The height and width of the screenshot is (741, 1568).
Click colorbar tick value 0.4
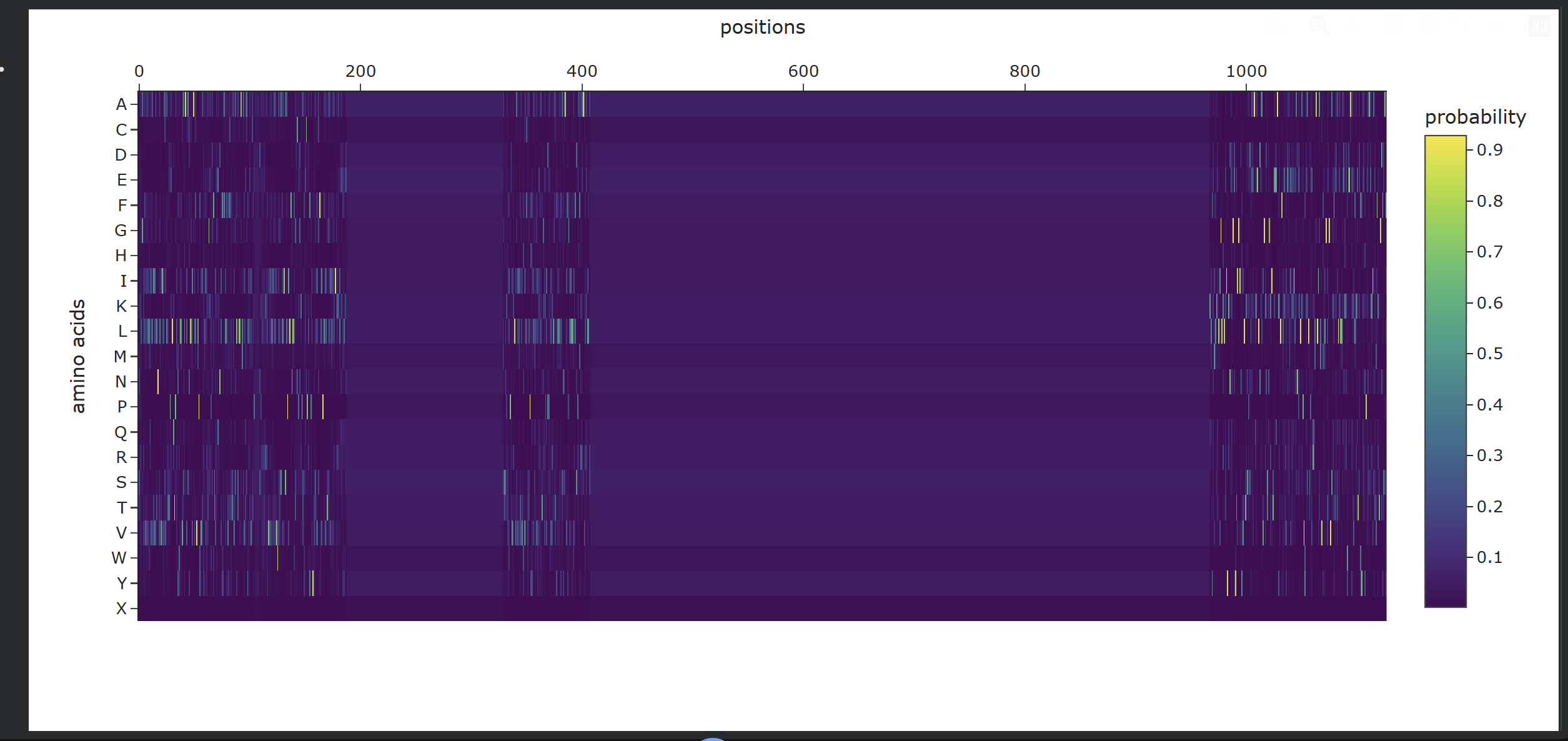(1489, 405)
